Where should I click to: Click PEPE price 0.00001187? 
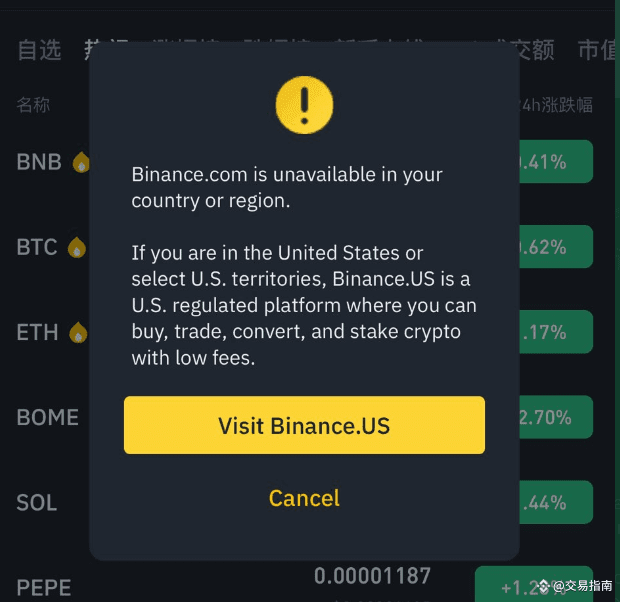372,576
